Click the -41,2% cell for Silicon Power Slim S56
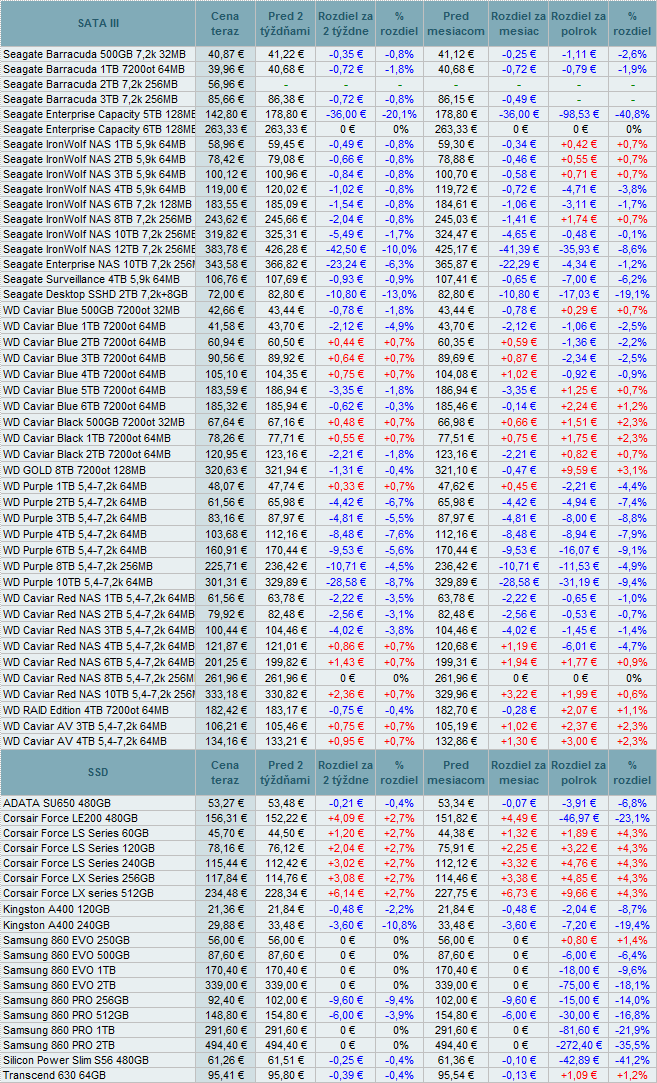 632,1060
